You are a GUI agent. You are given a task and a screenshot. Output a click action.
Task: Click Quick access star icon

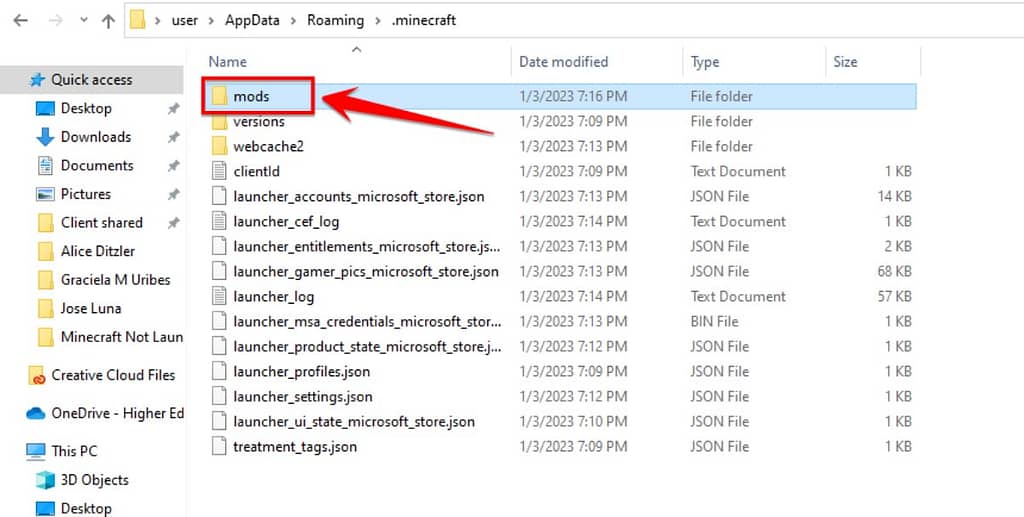[37, 80]
